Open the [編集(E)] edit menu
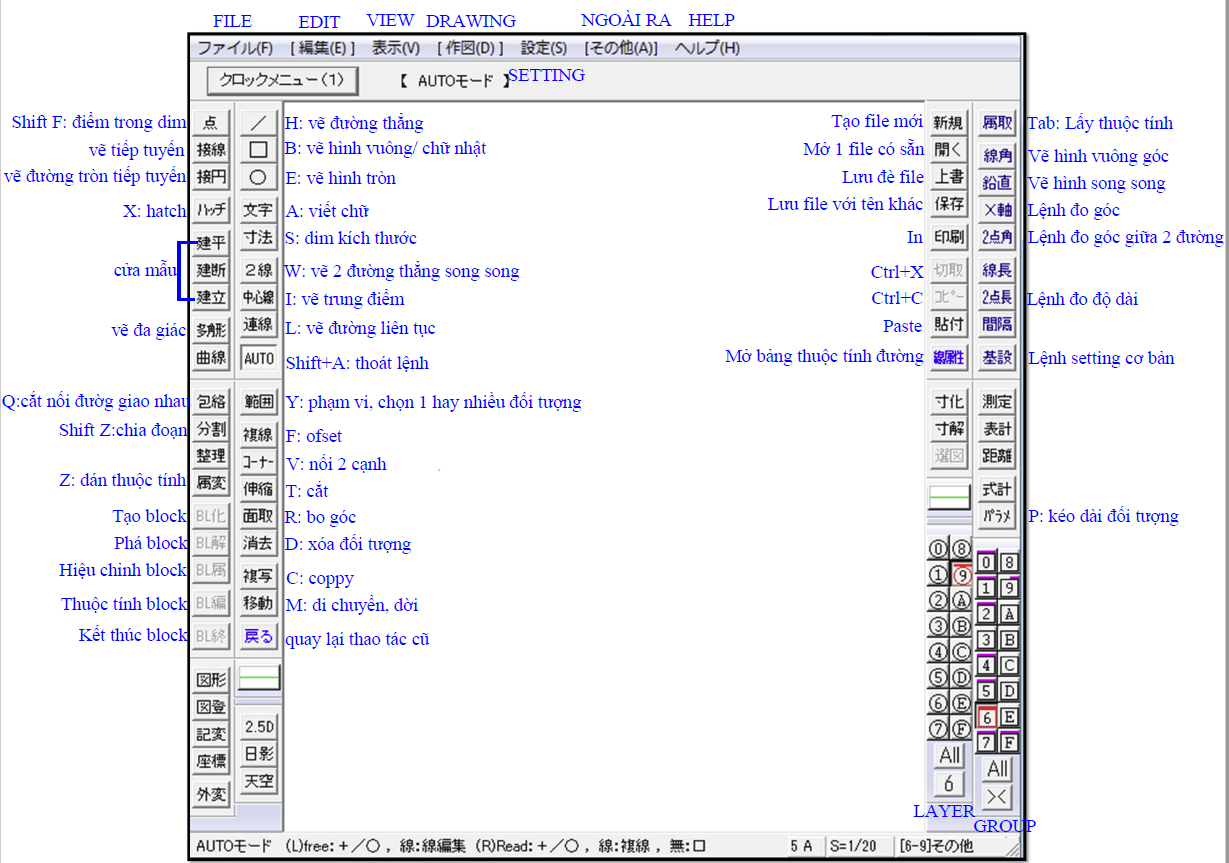 click(x=323, y=48)
